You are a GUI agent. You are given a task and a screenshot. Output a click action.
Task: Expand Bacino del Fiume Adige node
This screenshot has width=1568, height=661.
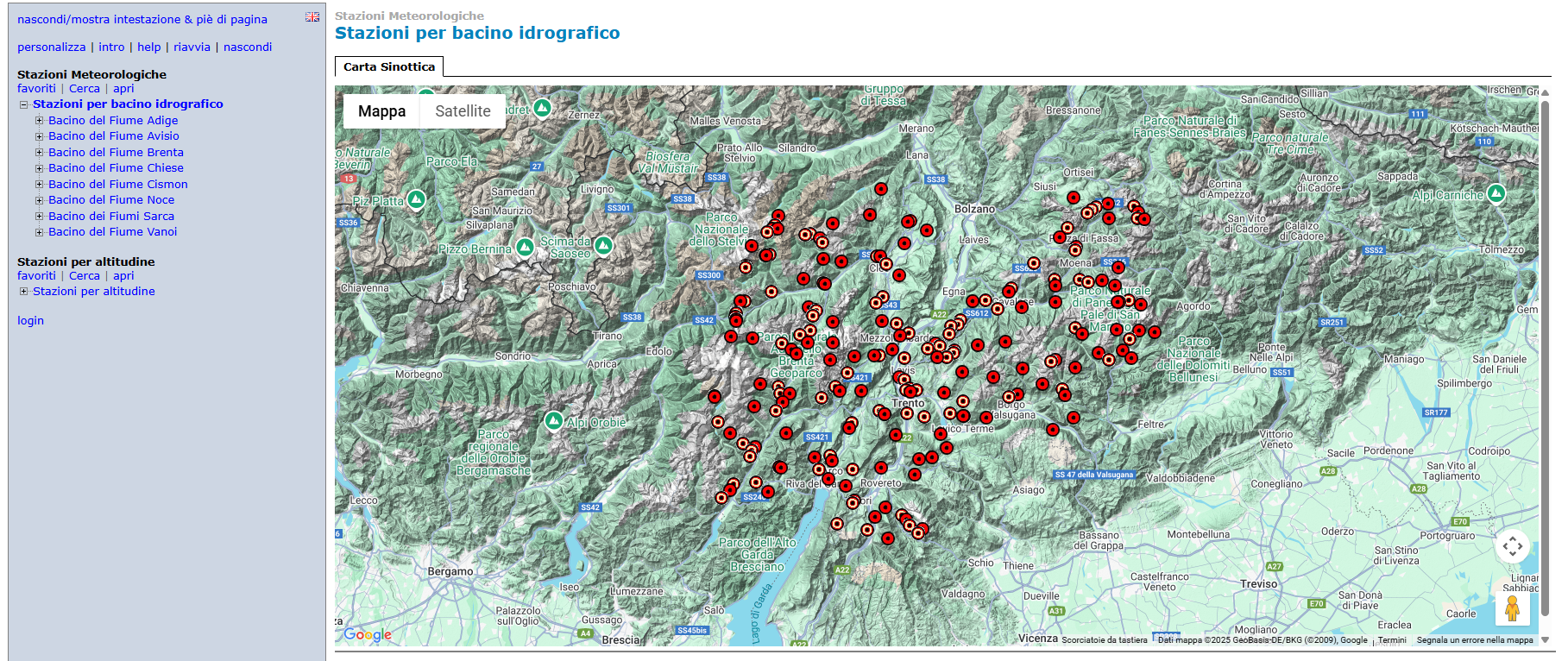39,121
